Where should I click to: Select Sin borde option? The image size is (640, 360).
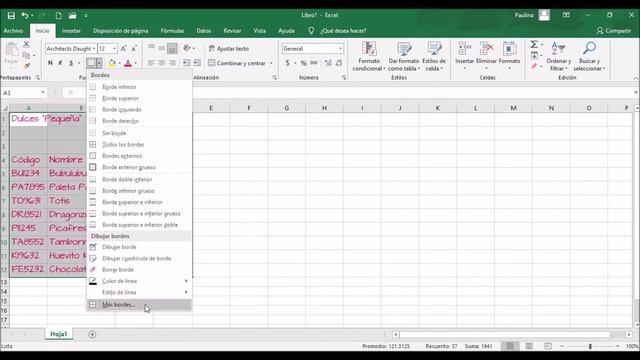(x=139, y=133)
